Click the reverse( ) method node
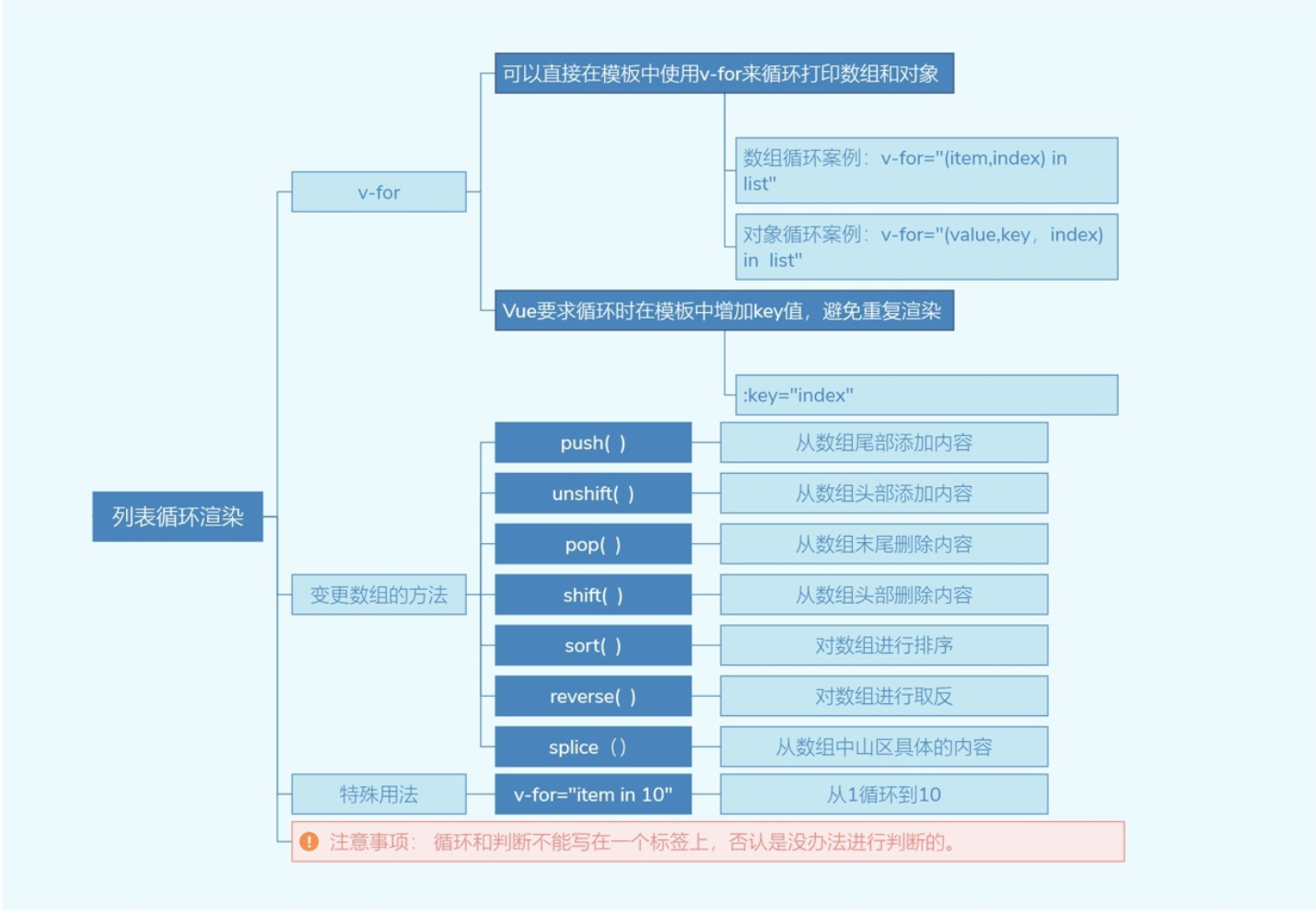Viewport: 1316px width, 914px height. click(593, 696)
